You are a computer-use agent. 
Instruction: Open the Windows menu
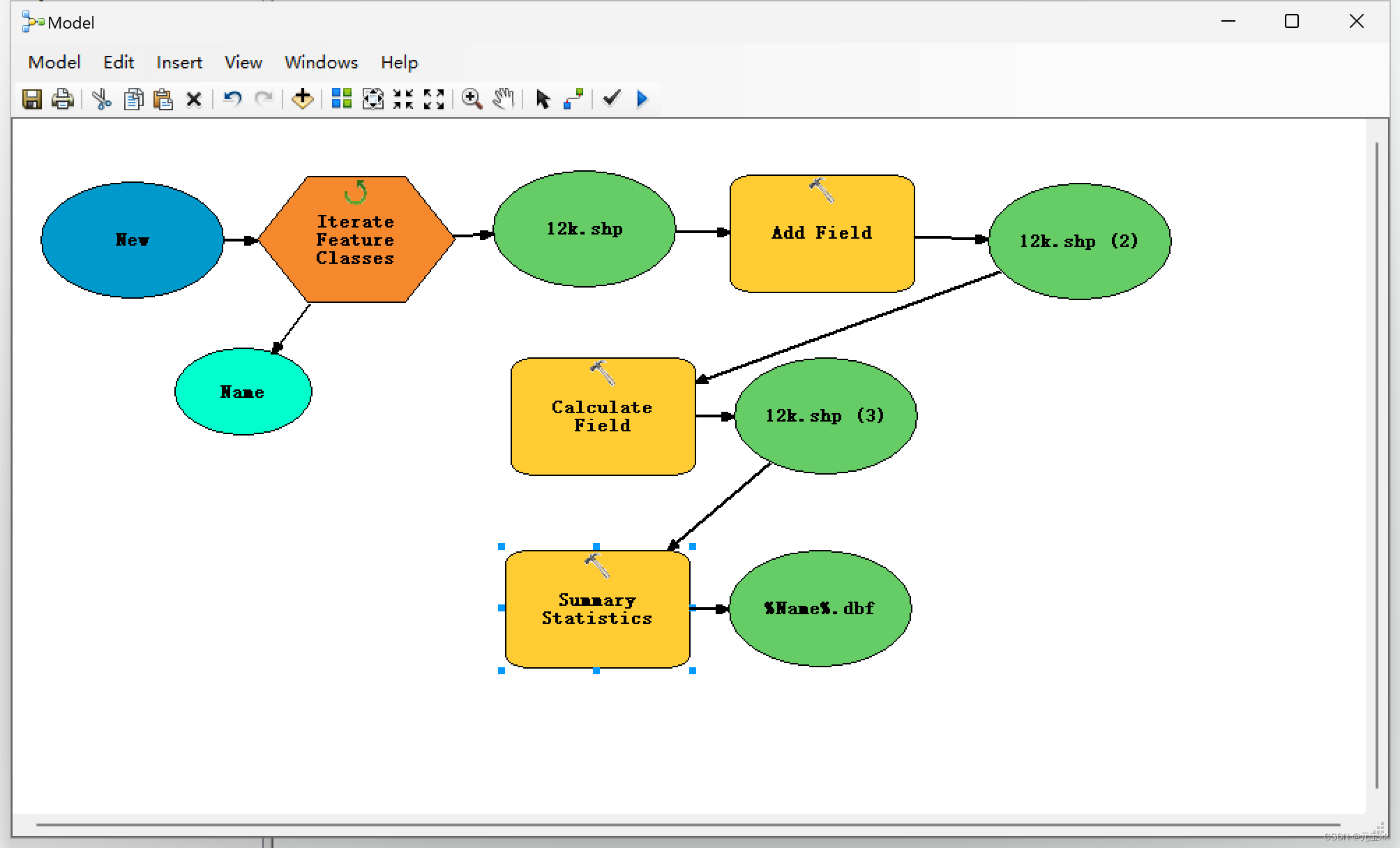[321, 62]
